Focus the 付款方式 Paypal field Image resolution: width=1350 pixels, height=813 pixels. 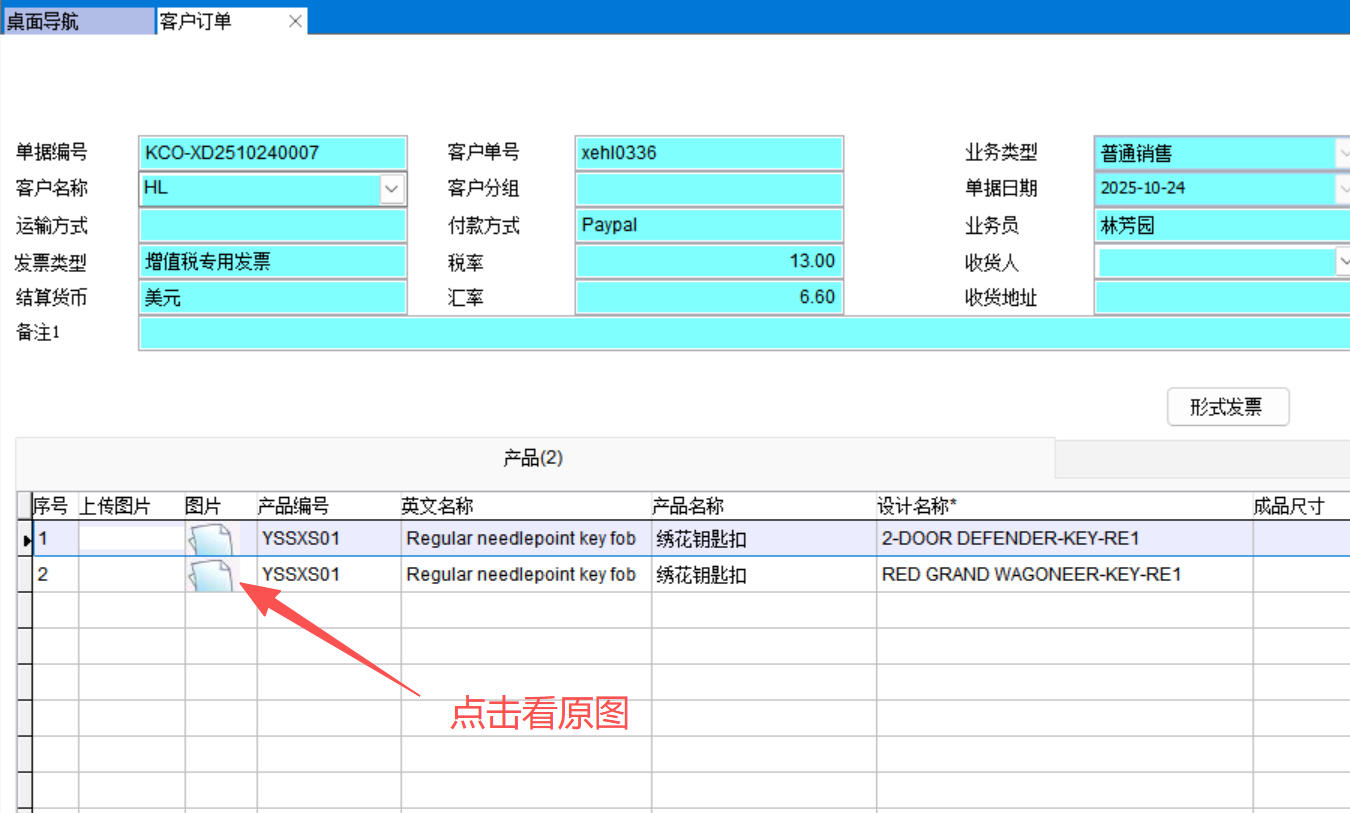[x=709, y=225]
